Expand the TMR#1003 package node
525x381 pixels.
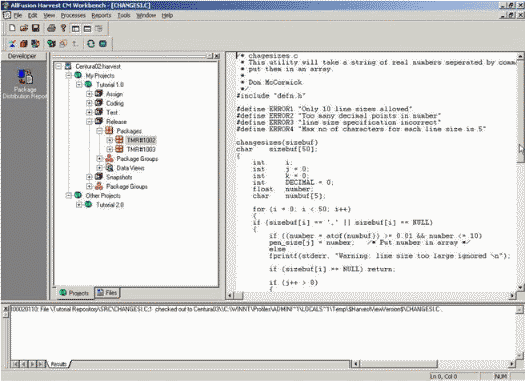pyautogui.click(x=109, y=149)
